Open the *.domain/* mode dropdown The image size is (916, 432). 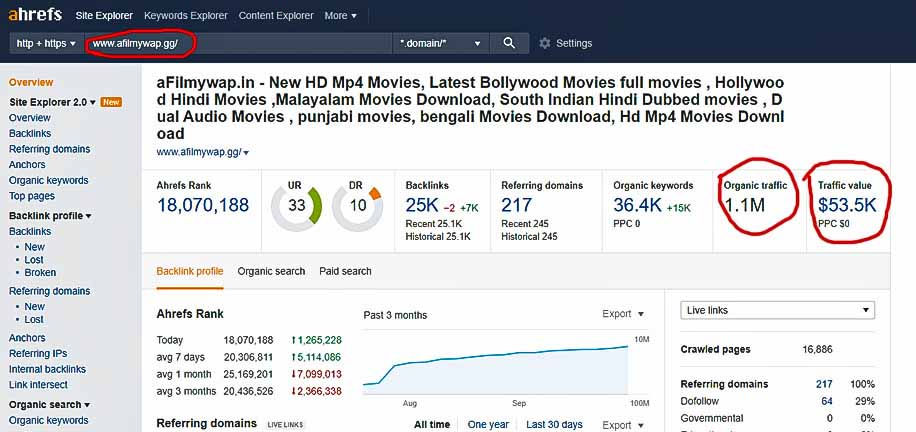point(441,43)
